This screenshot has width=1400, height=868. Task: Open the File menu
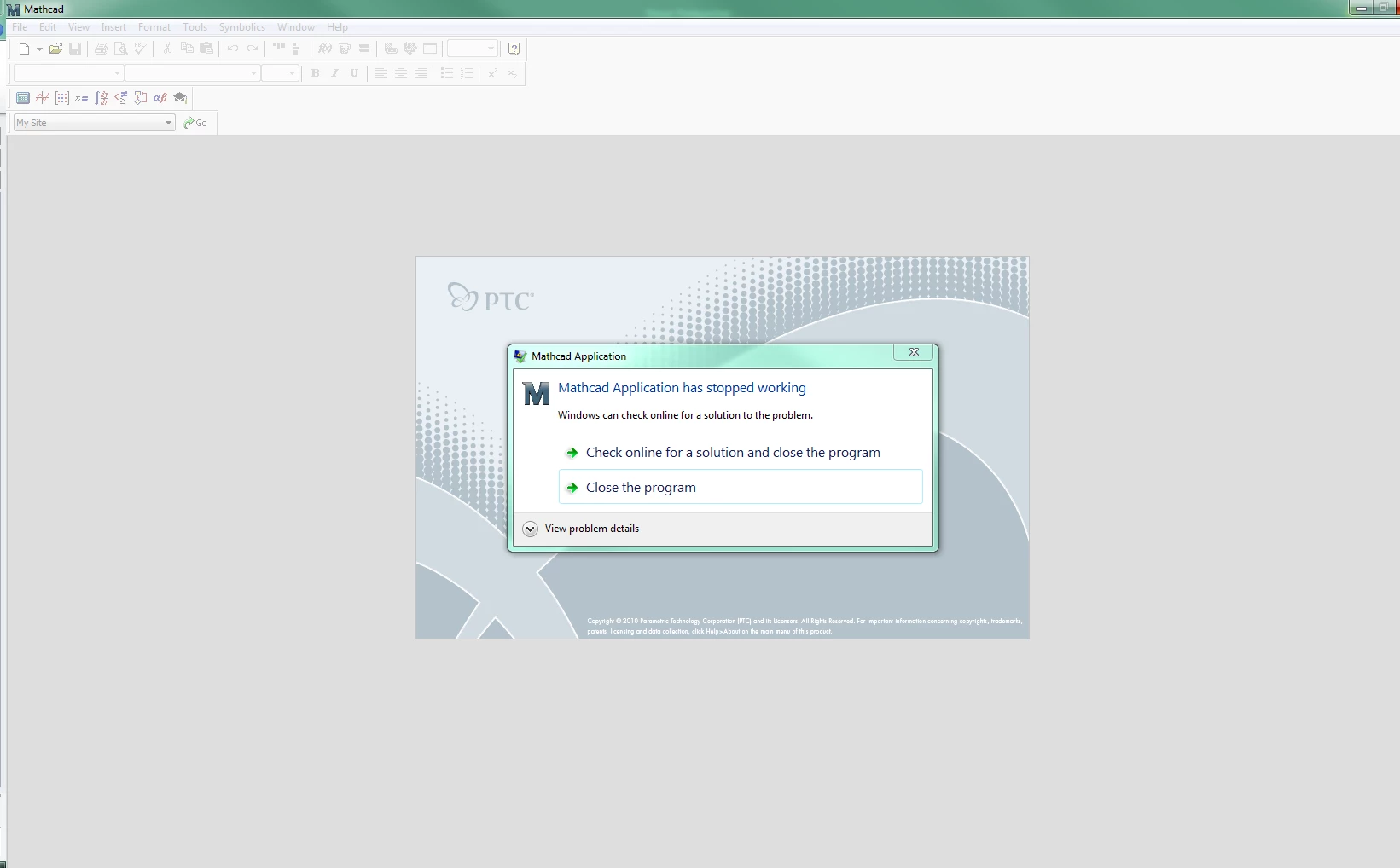pos(20,27)
